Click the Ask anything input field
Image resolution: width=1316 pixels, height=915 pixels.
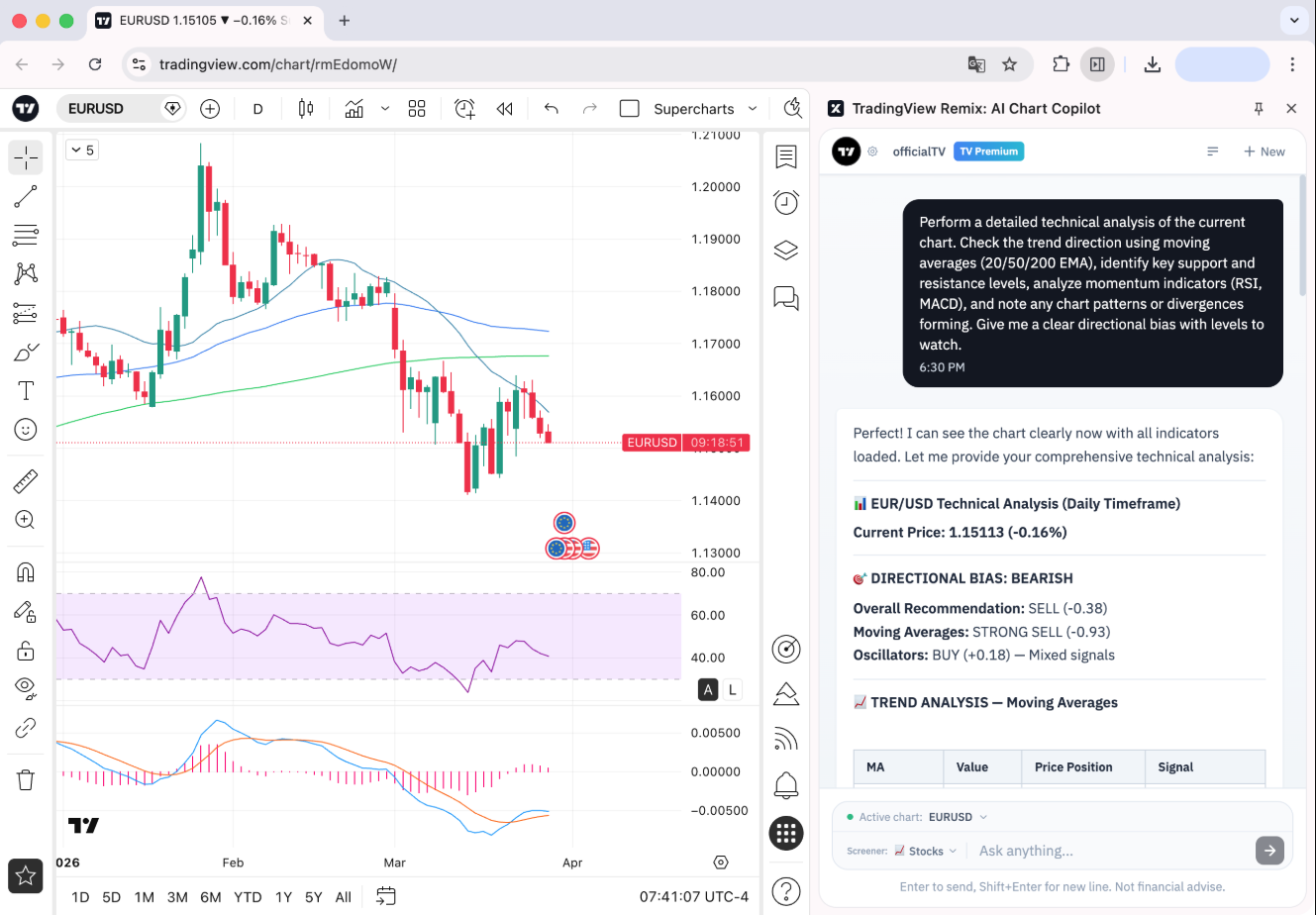click(1113, 851)
